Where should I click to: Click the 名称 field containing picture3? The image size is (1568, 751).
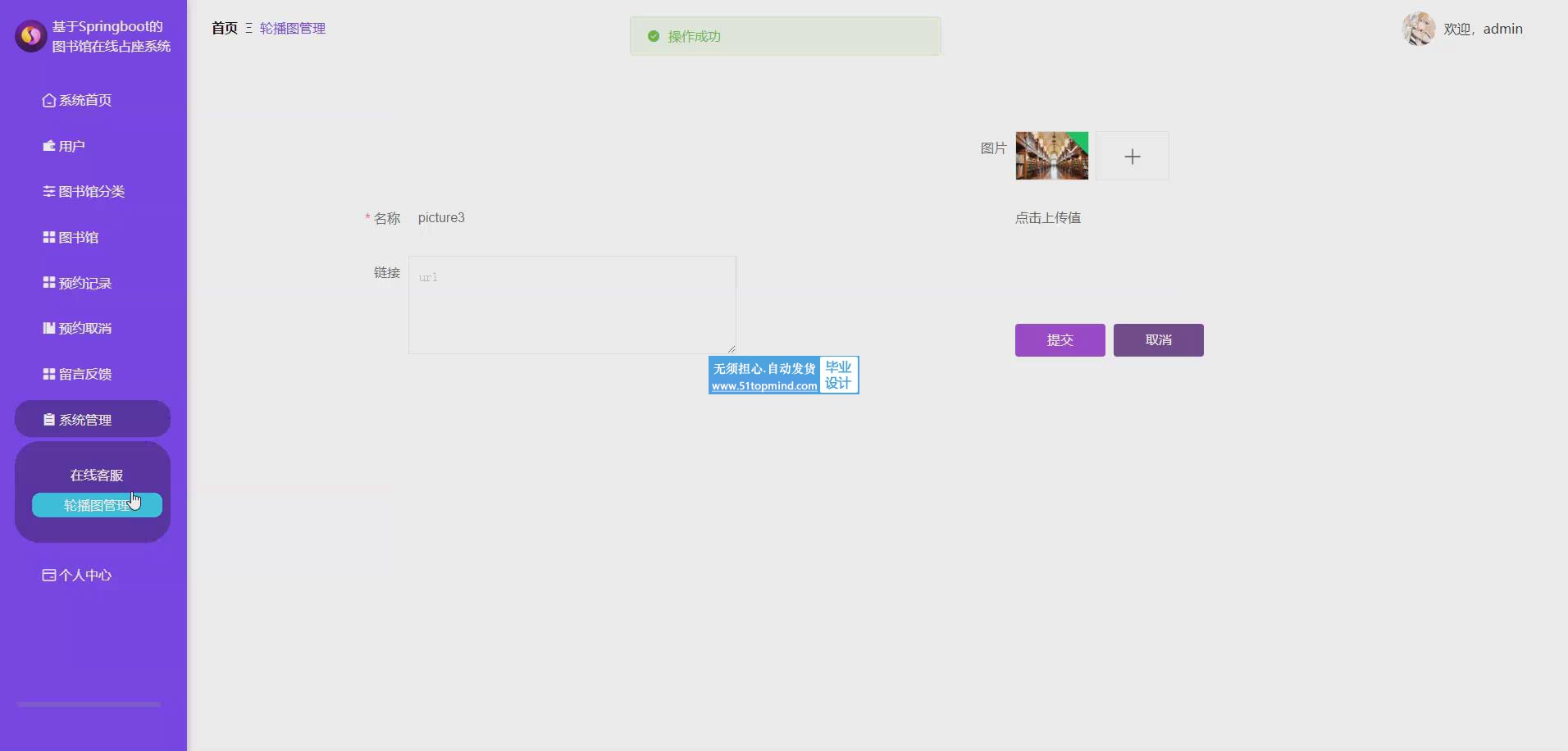574,218
